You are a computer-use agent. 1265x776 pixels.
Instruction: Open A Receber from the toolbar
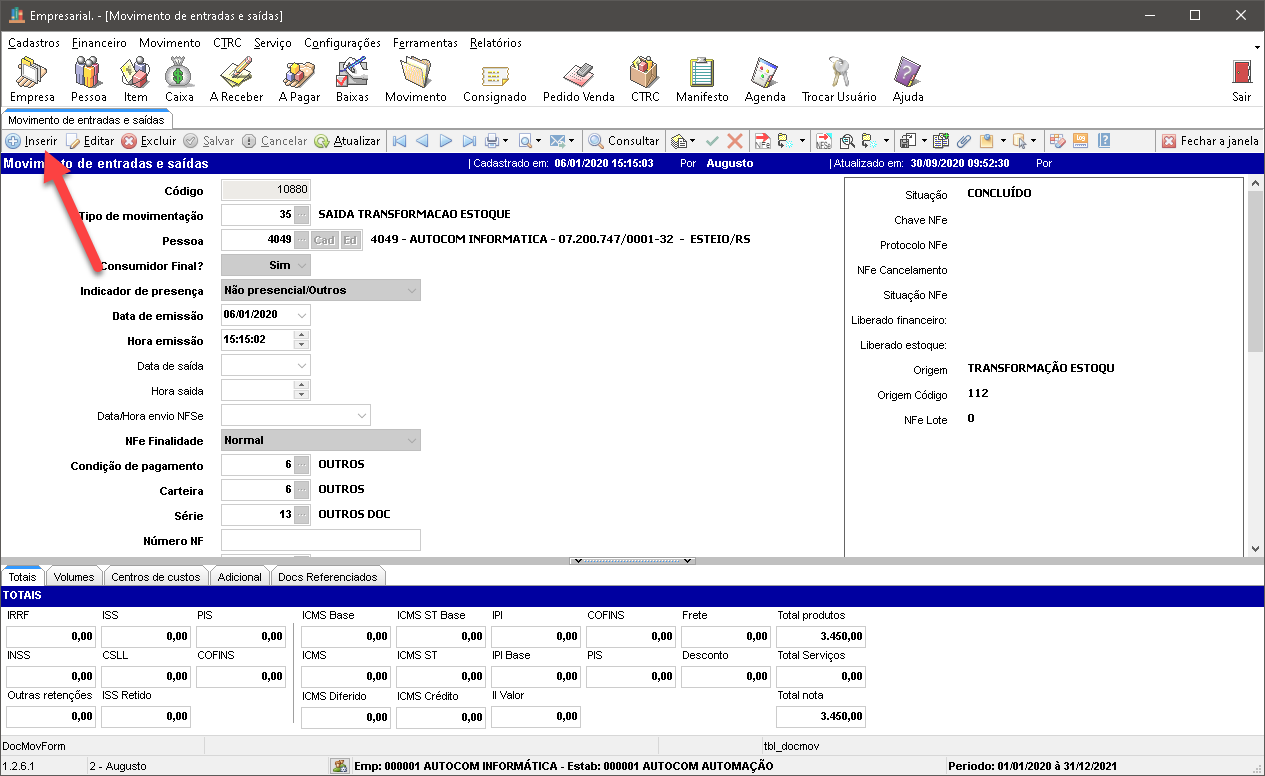[x=236, y=73]
